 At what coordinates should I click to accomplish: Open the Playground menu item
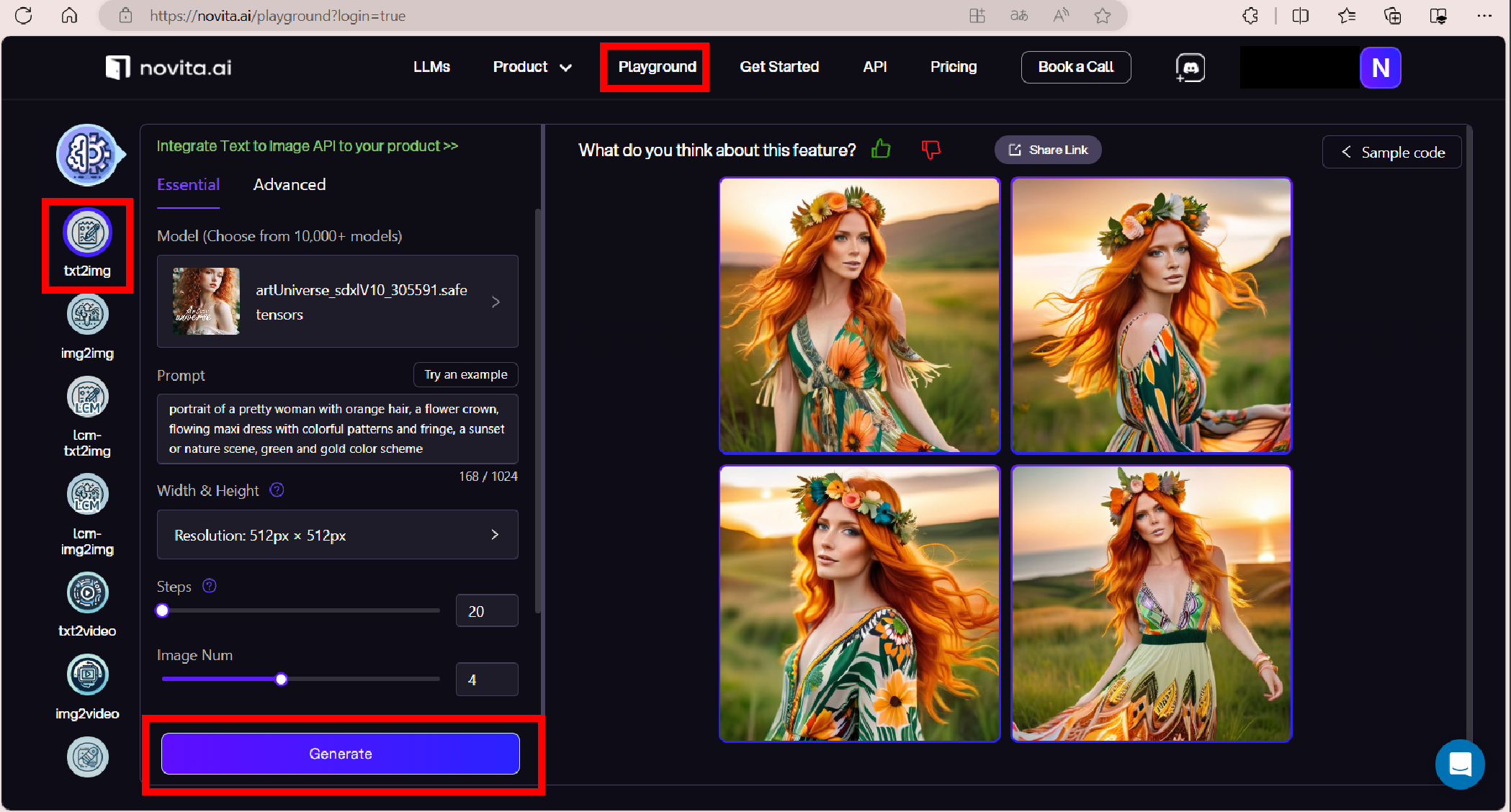pos(657,67)
